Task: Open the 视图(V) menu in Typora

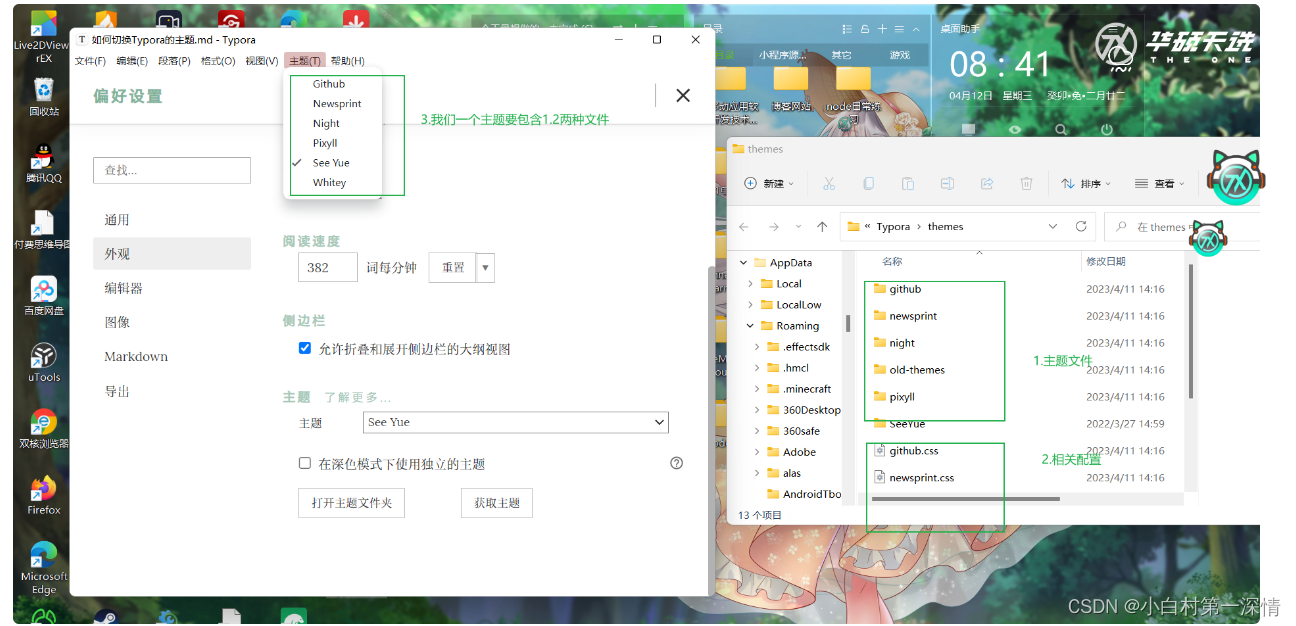Action: point(262,61)
